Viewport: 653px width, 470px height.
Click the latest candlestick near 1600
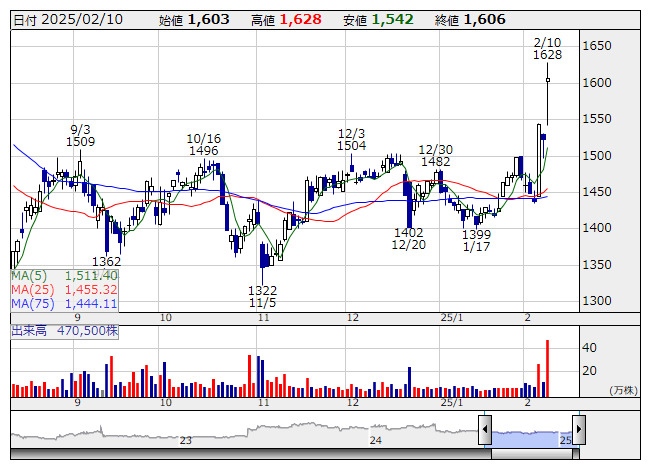click(x=548, y=80)
